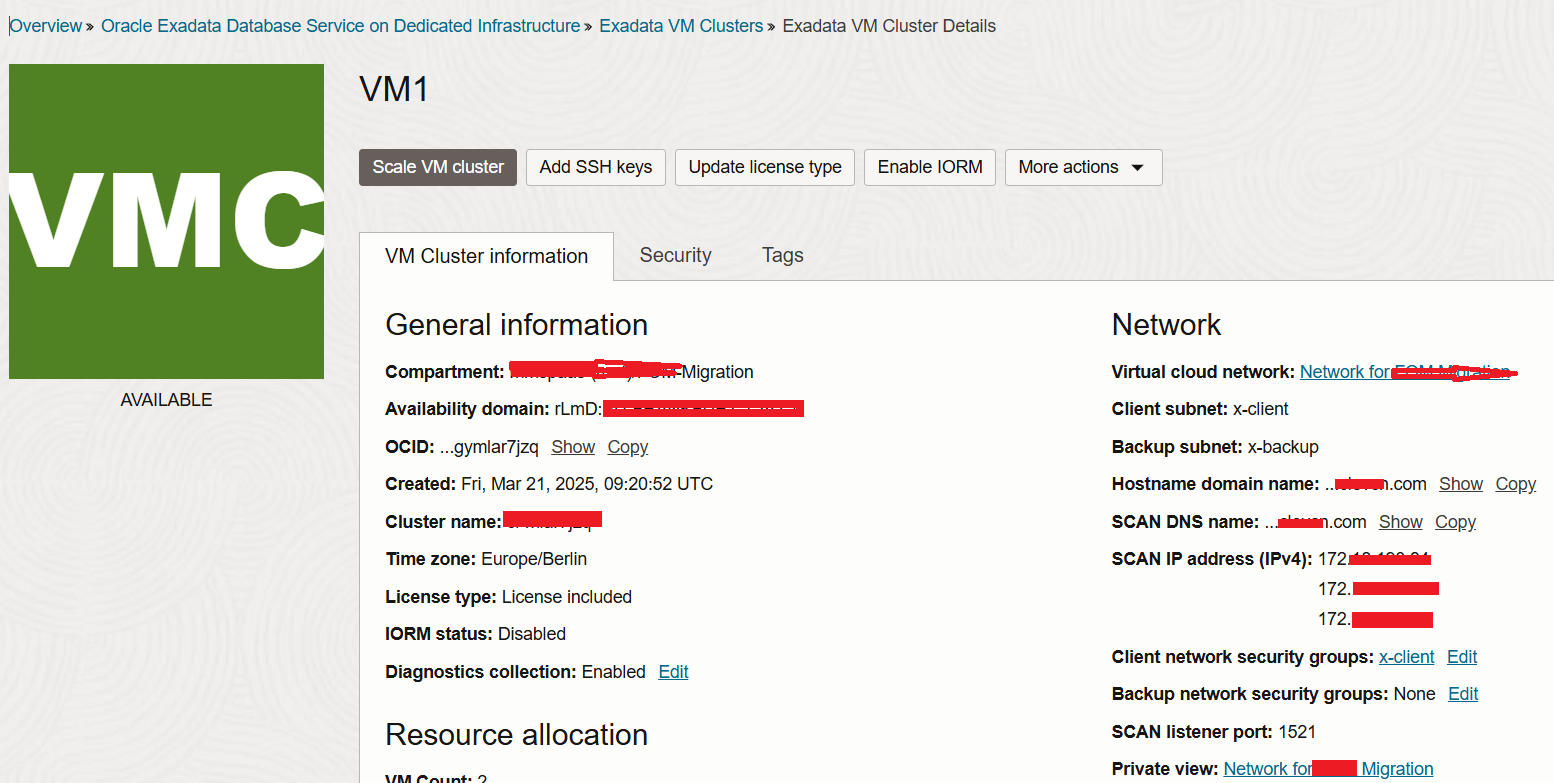The image size is (1554, 783).
Task: Open Exadata VM Clusters breadcrumb link
Action: click(x=681, y=26)
